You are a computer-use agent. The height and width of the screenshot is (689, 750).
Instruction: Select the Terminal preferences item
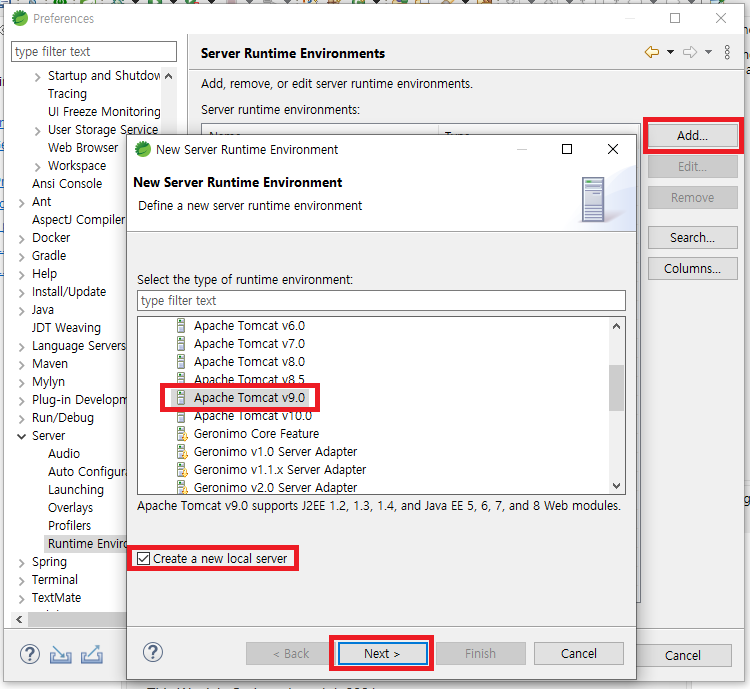tap(55, 579)
